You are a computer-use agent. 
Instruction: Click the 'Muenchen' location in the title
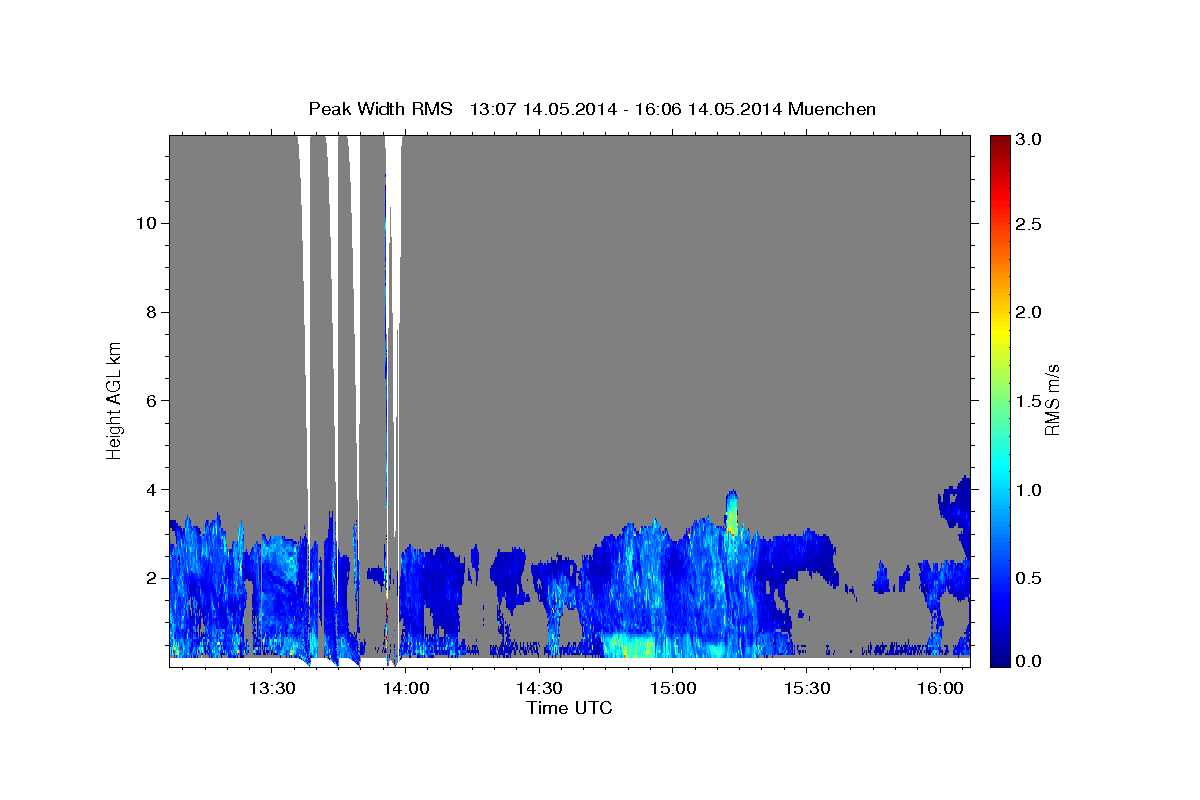coord(832,109)
